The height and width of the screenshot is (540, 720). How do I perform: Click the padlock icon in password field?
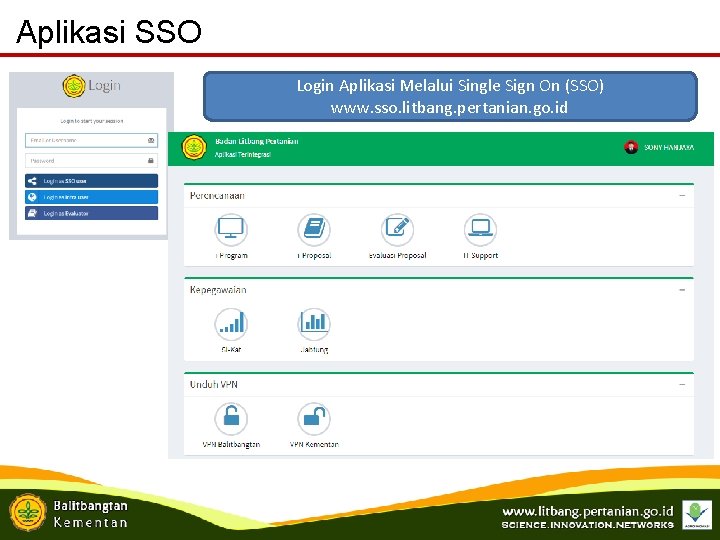[151, 160]
